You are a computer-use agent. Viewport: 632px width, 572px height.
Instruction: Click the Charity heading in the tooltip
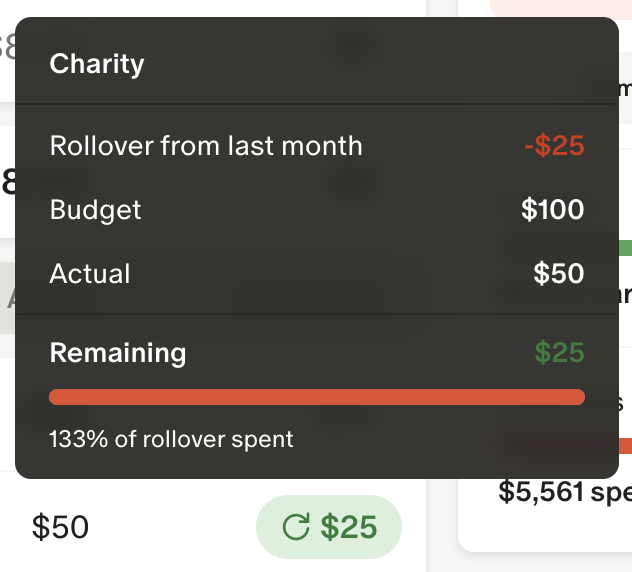pos(97,64)
